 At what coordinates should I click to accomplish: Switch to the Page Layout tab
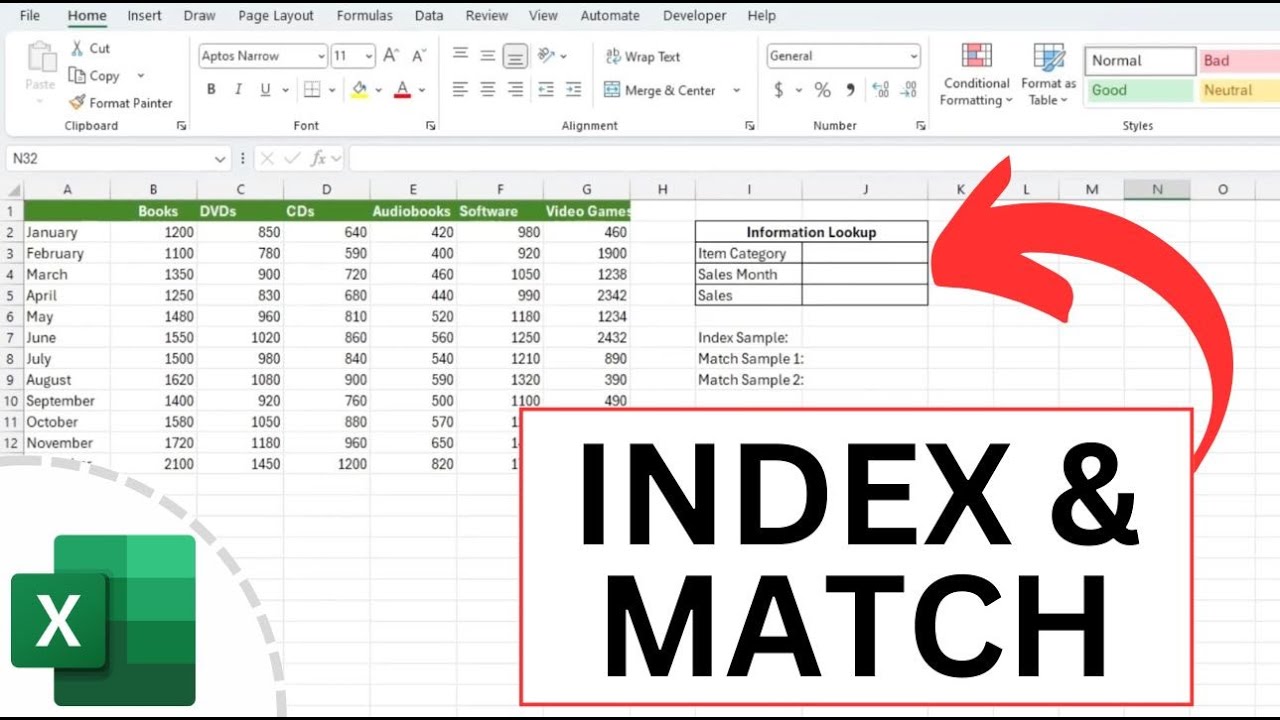point(276,15)
